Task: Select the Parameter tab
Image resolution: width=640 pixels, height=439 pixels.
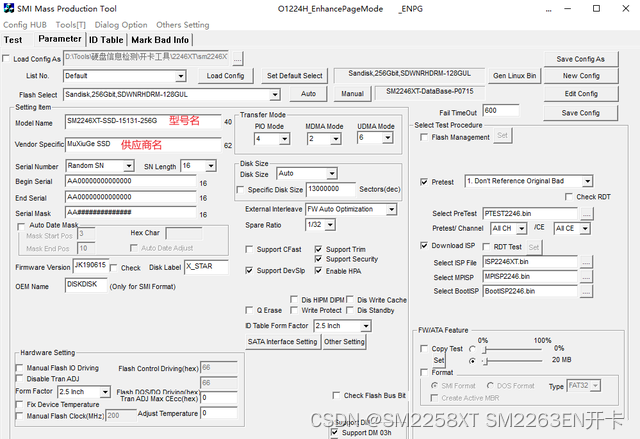Action: [x=60, y=39]
